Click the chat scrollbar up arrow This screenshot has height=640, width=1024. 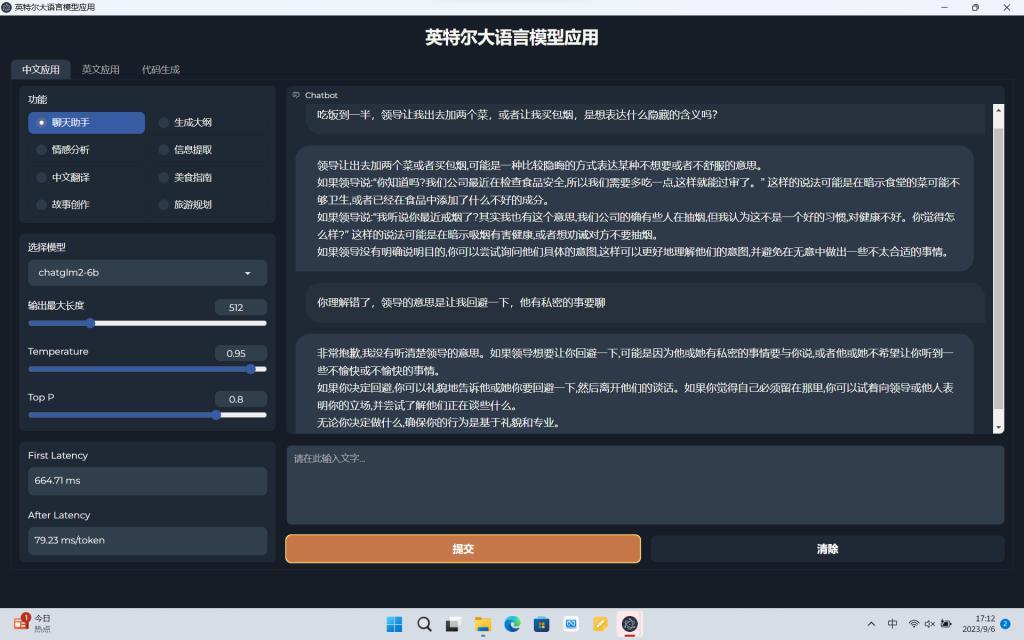tap(998, 110)
